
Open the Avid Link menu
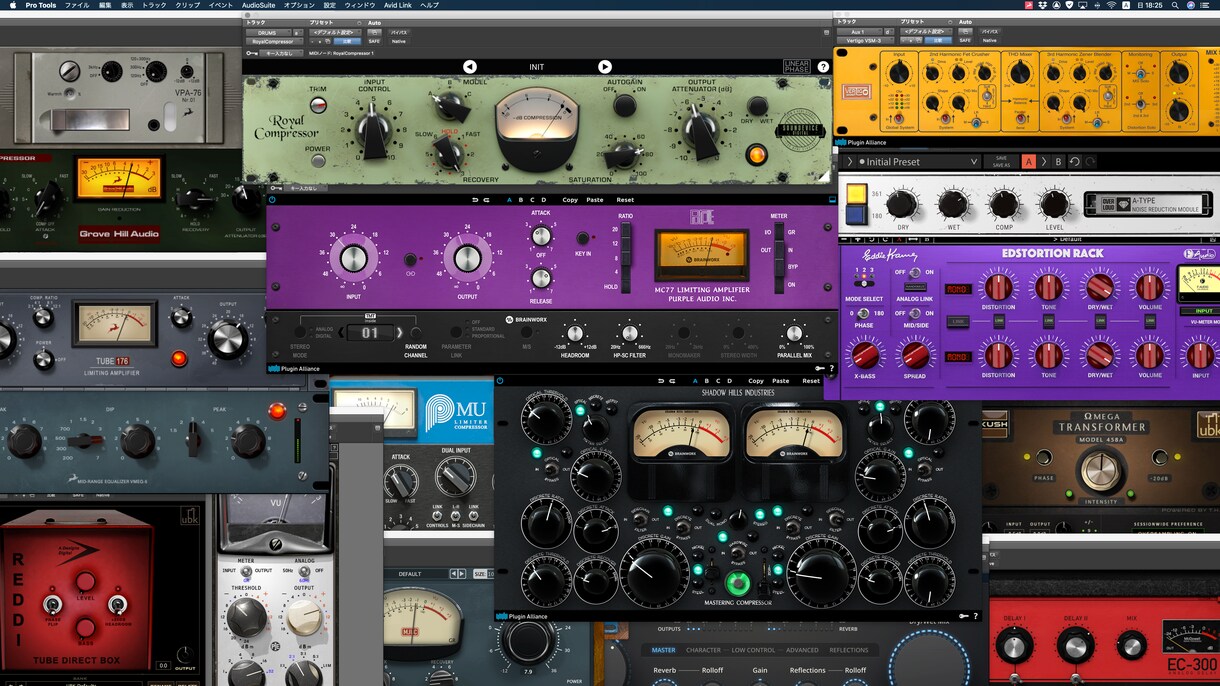tap(397, 5)
